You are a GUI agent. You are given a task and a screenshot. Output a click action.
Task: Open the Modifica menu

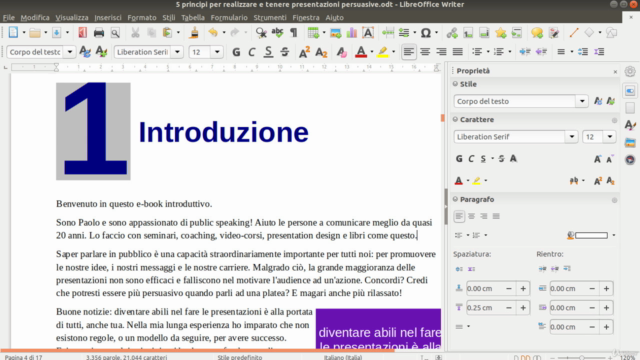(x=35, y=18)
